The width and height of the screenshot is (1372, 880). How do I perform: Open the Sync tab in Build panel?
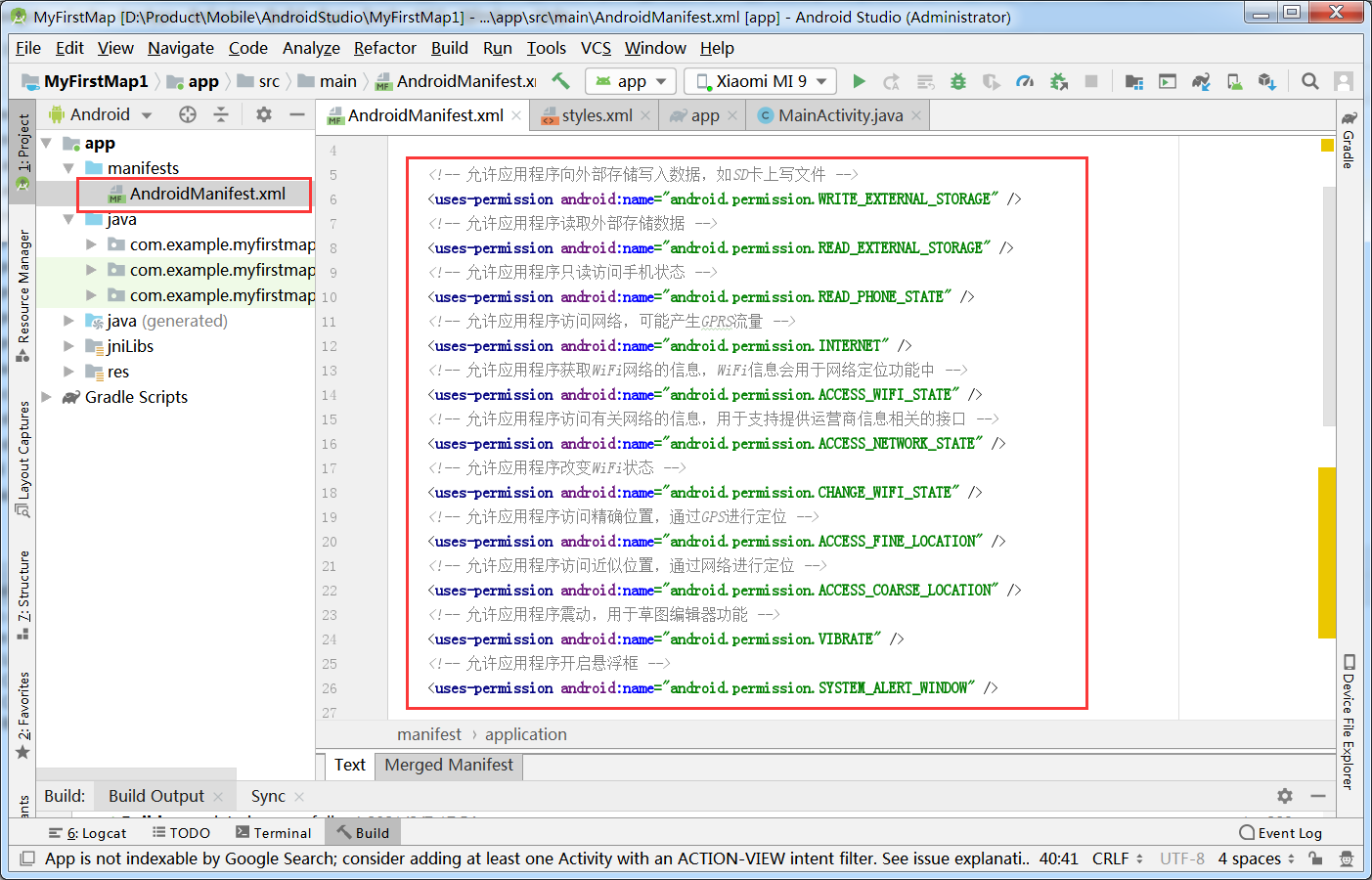pos(268,796)
